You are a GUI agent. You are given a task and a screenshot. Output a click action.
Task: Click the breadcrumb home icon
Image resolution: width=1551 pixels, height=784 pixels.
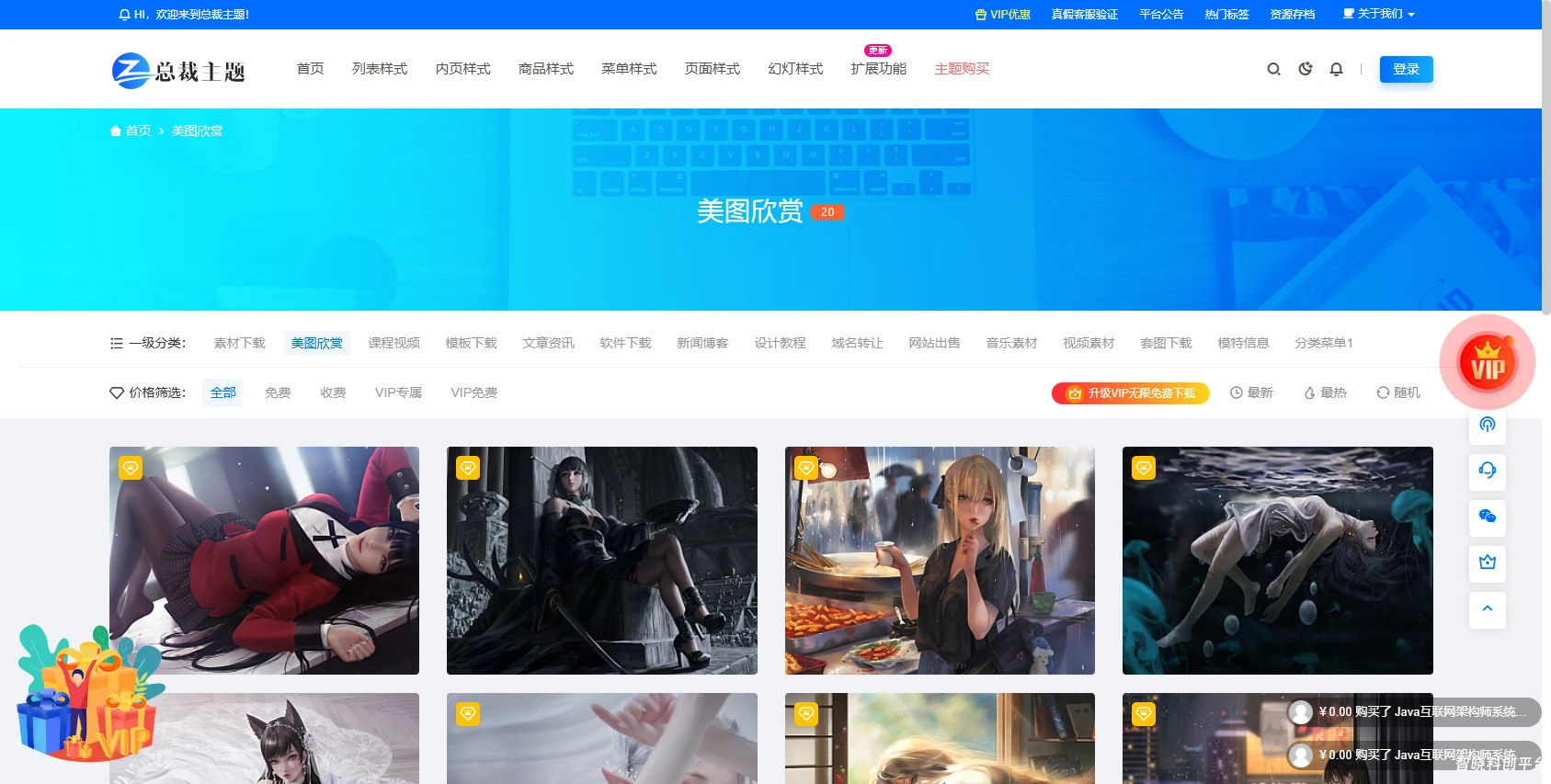[116, 131]
